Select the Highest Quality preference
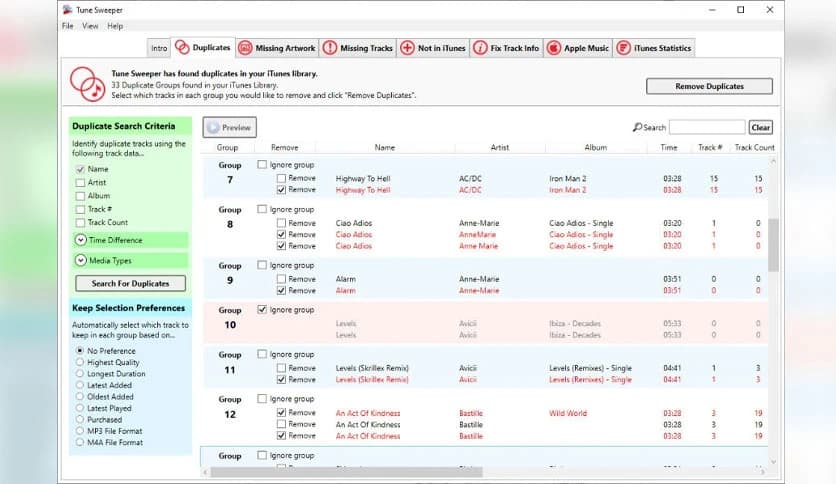The width and height of the screenshot is (836, 484). pos(80,363)
